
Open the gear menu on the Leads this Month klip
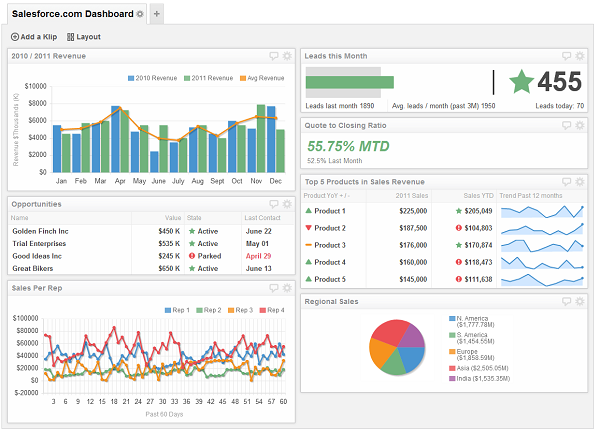click(580, 56)
